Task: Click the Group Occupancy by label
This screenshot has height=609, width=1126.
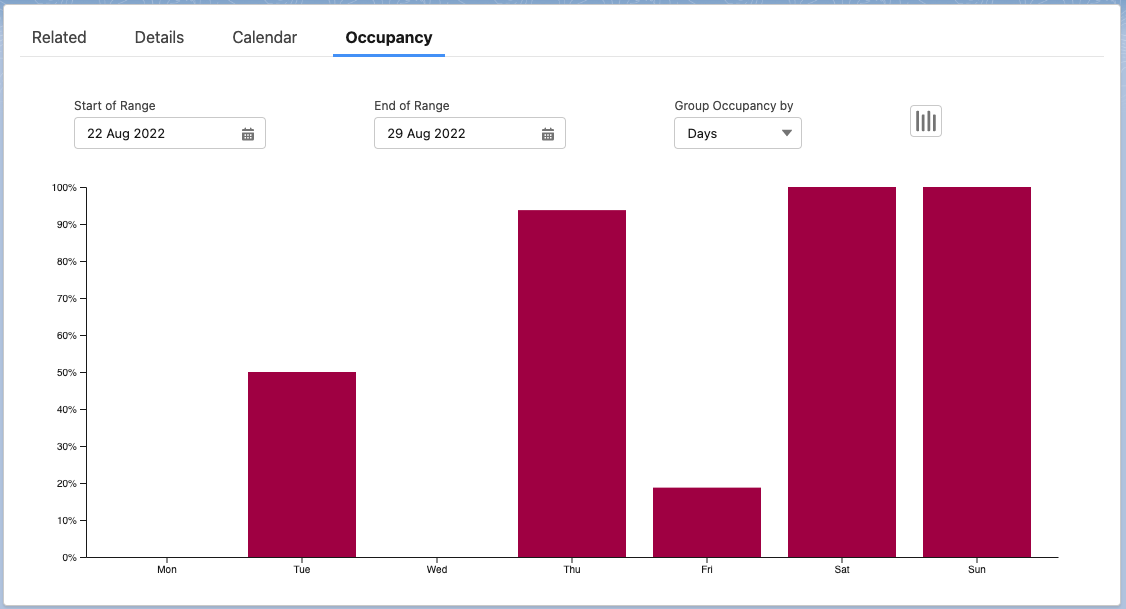Action: tap(734, 106)
